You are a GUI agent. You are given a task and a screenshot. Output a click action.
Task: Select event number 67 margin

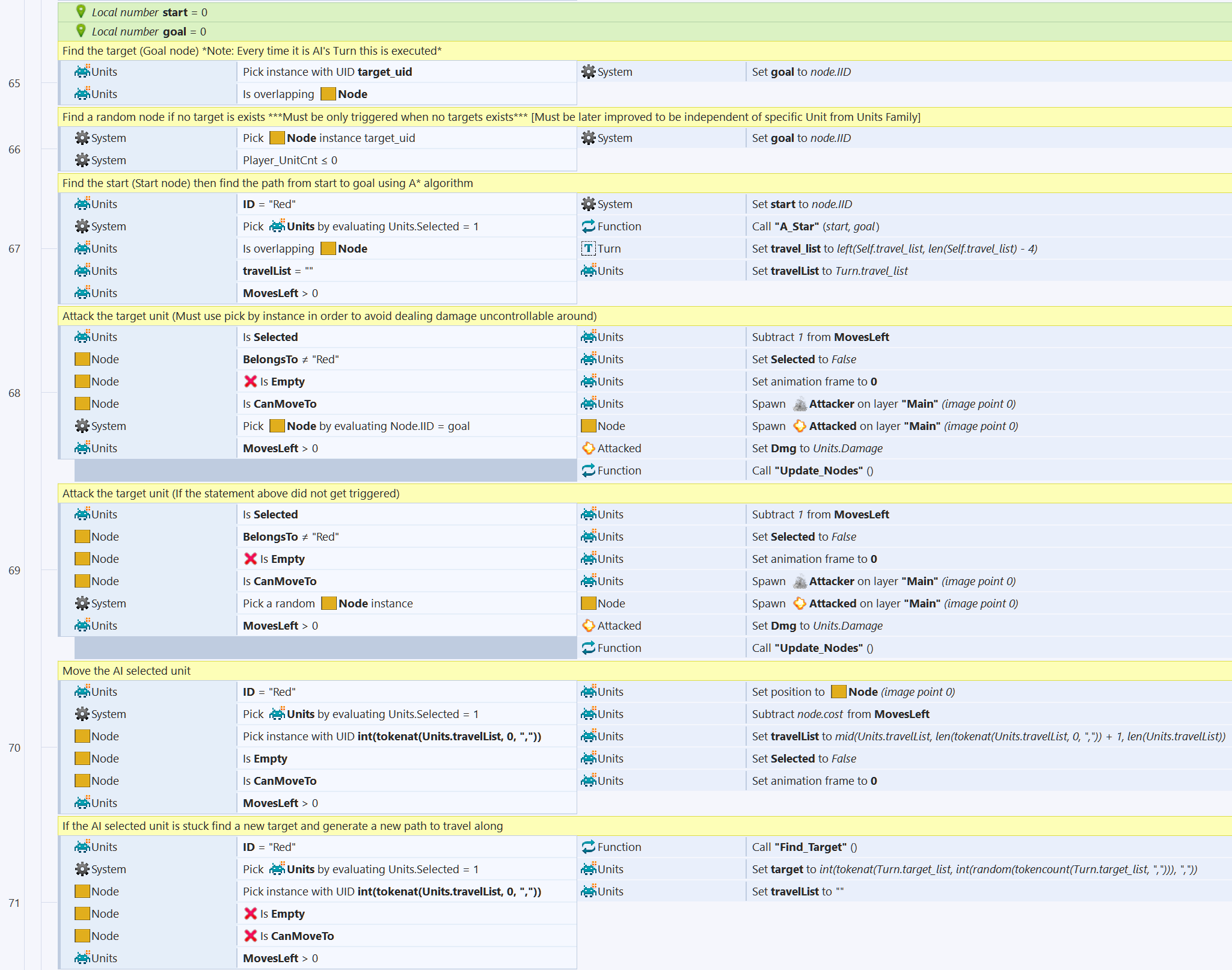14,248
